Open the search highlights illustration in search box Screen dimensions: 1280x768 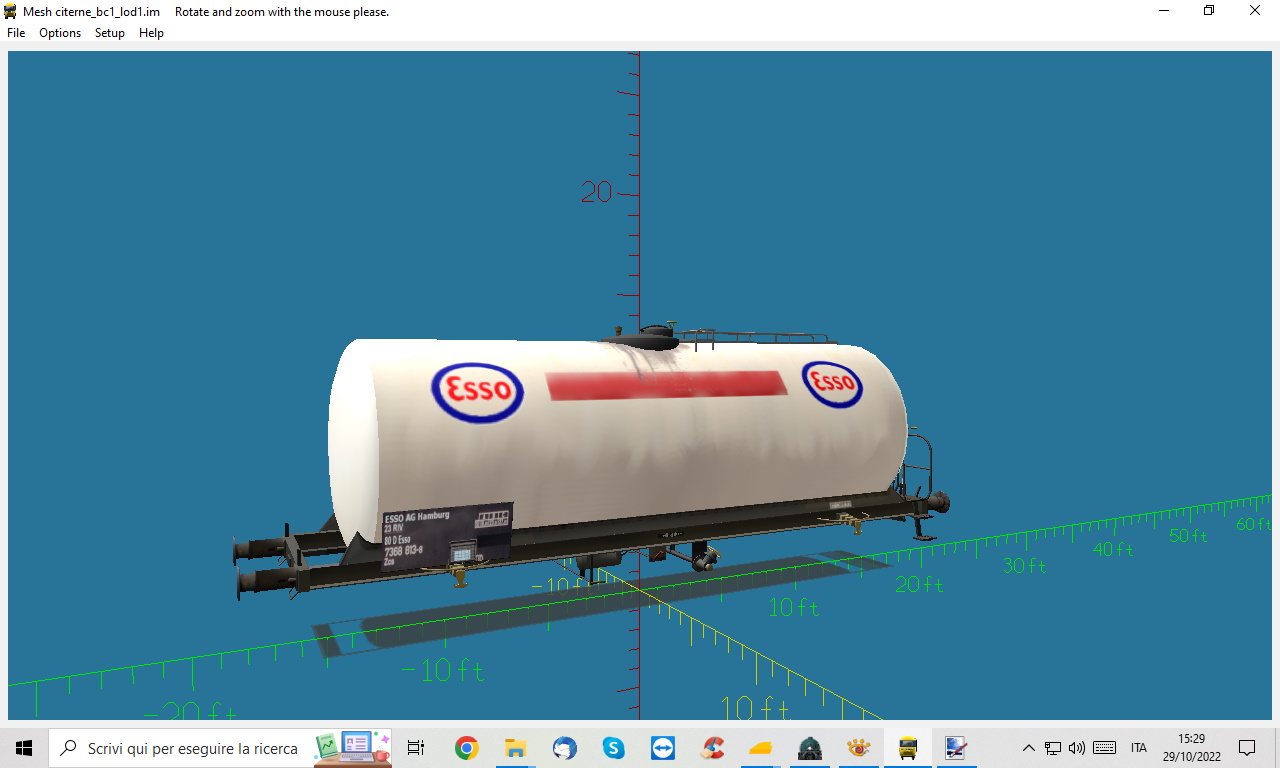click(x=352, y=747)
